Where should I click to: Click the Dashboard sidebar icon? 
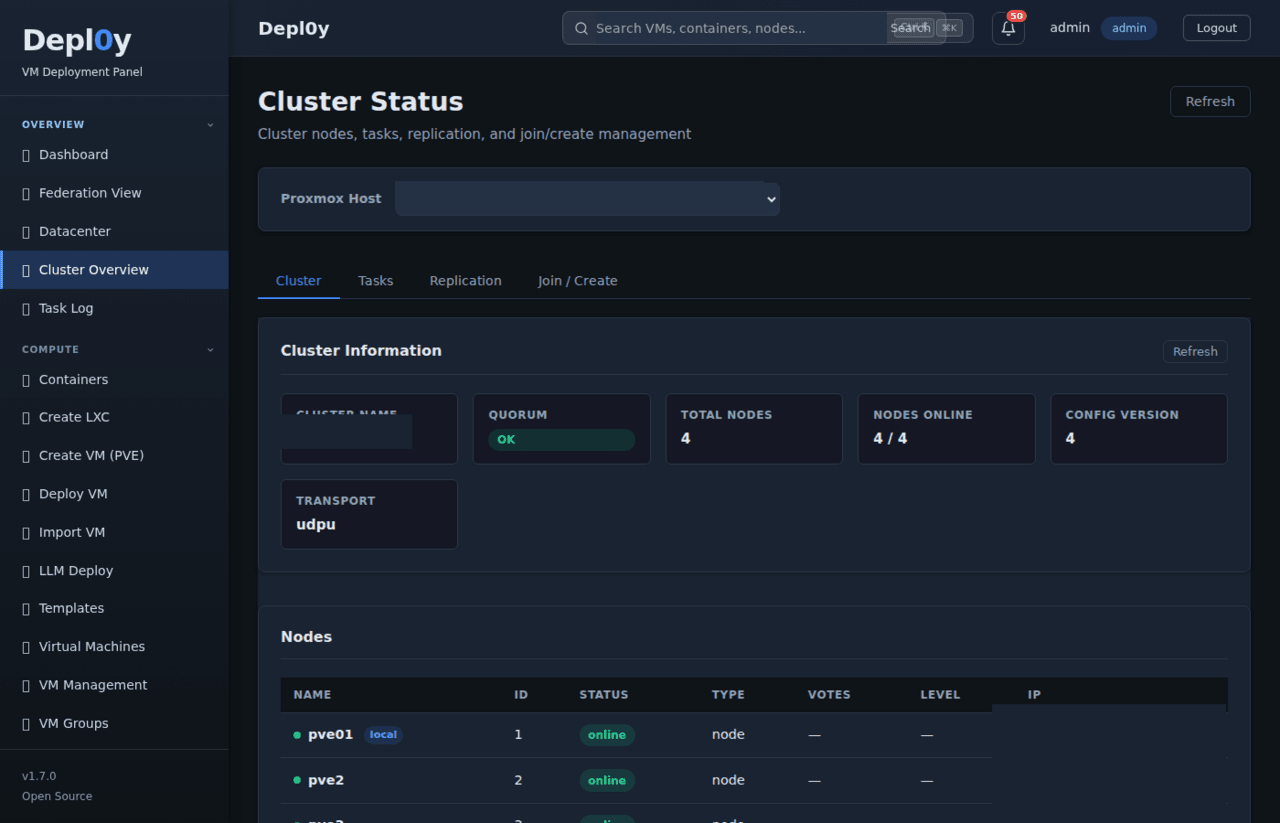26,155
